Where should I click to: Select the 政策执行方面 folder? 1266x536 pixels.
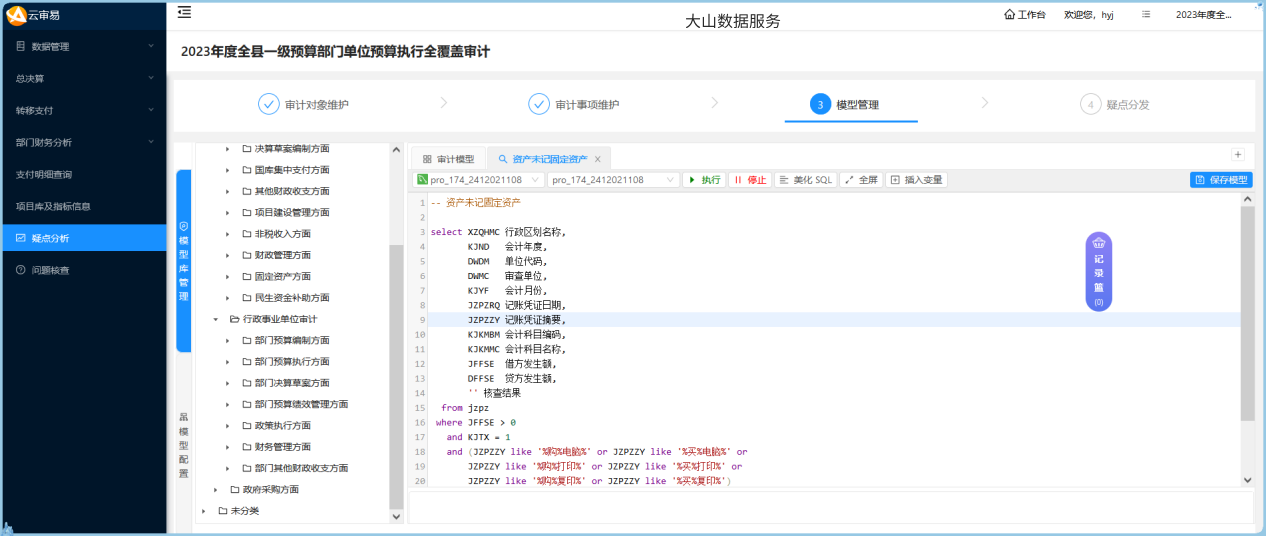click(x=276, y=426)
